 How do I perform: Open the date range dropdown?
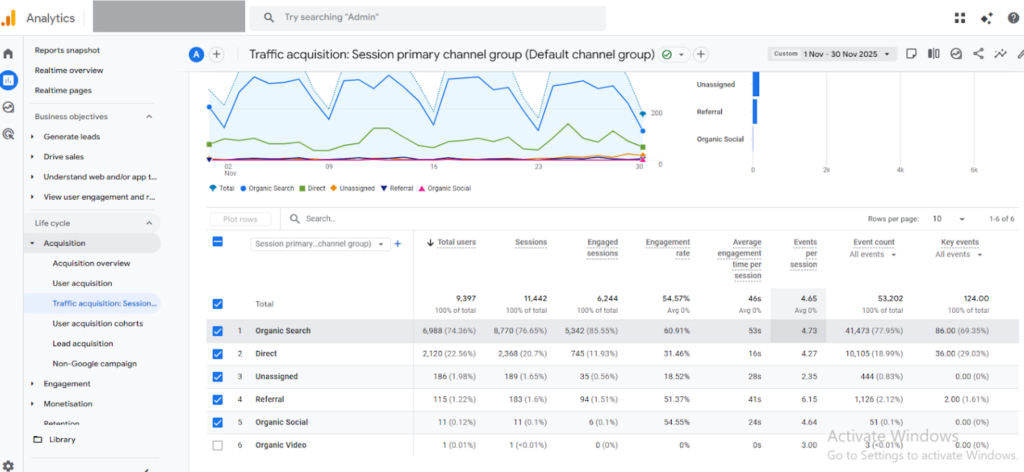846,54
